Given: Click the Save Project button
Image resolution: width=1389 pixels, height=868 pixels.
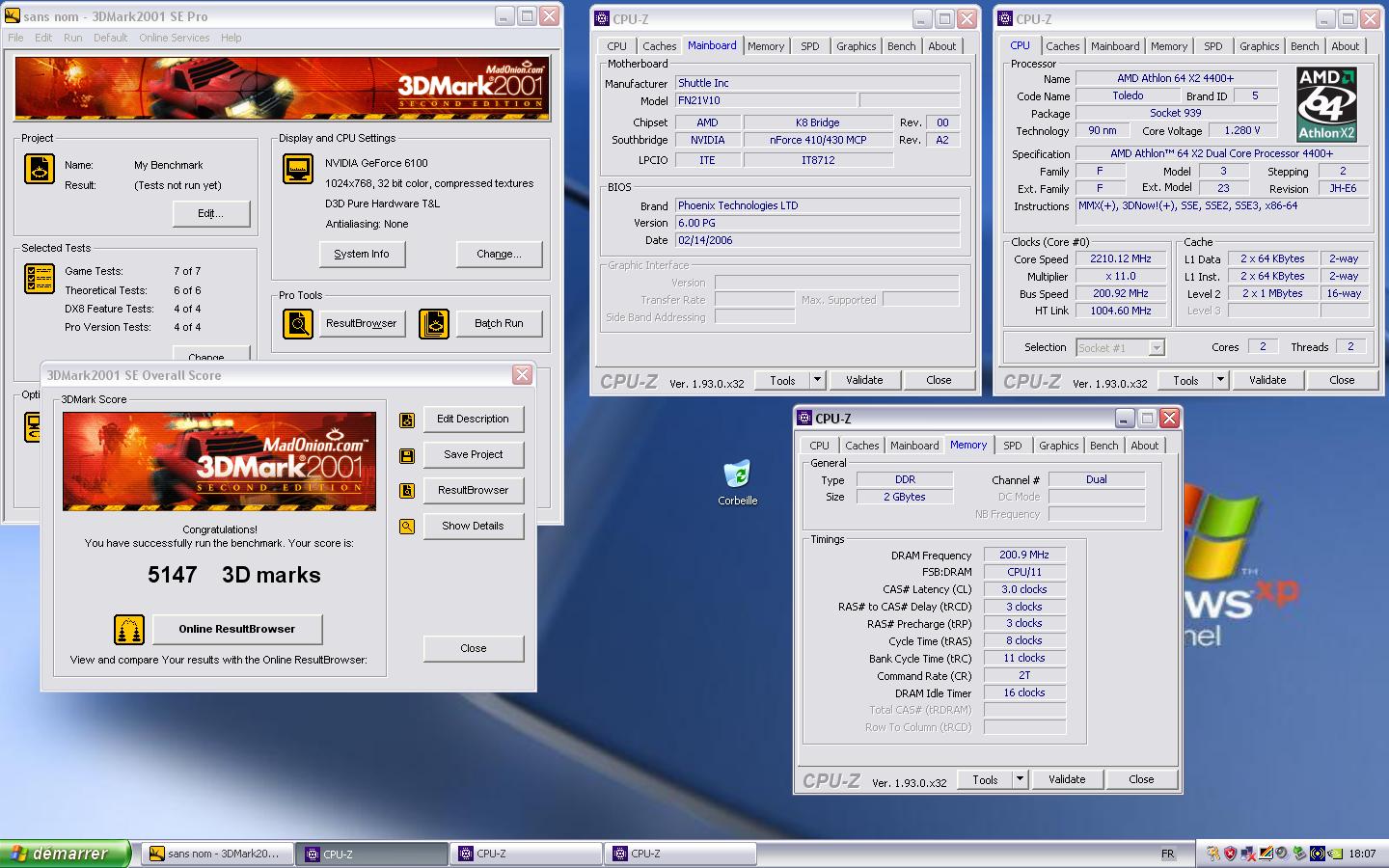Looking at the screenshot, I should click(x=473, y=454).
